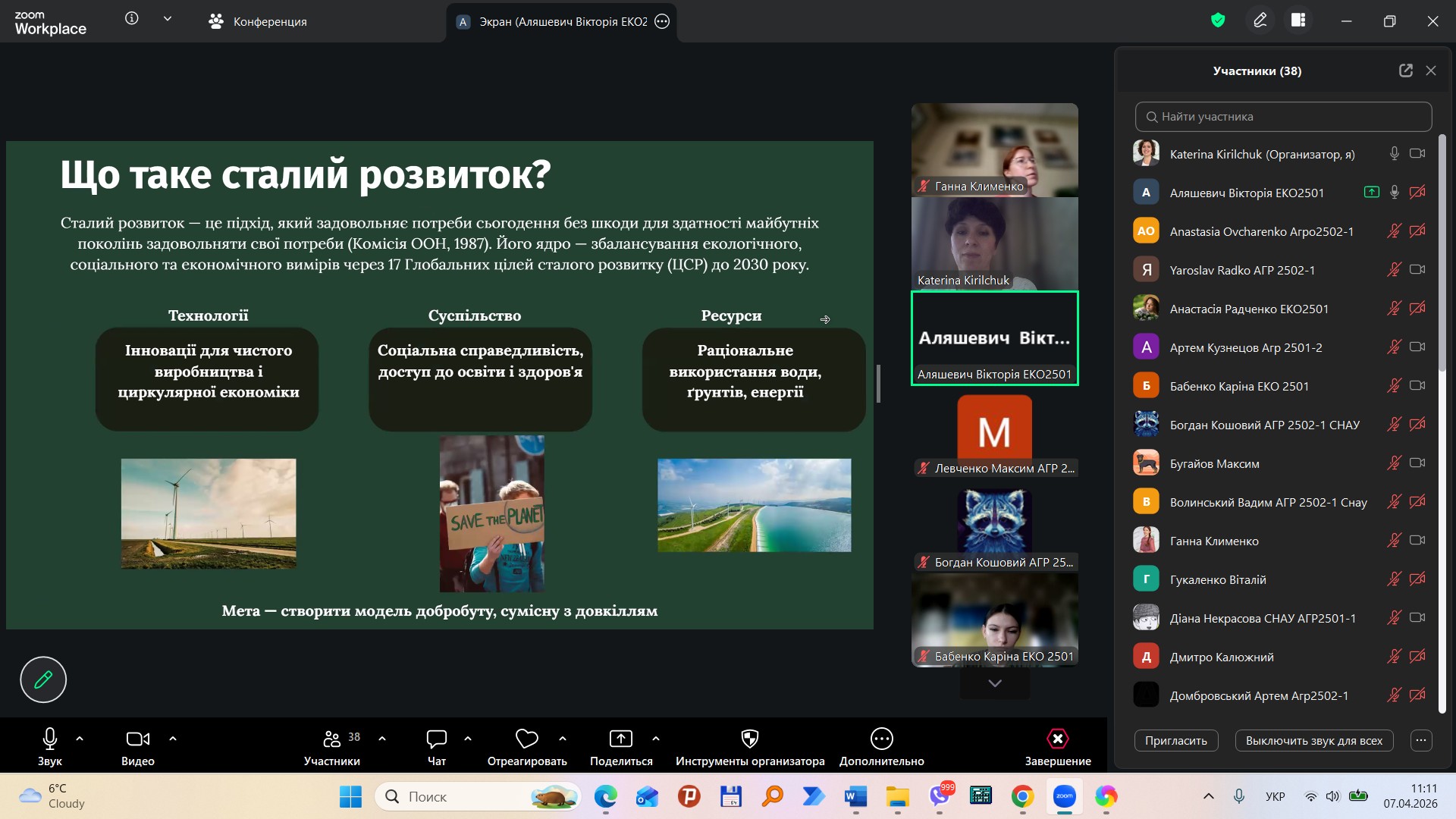Pop out the Participants panel
The height and width of the screenshot is (819, 1456).
click(1405, 71)
